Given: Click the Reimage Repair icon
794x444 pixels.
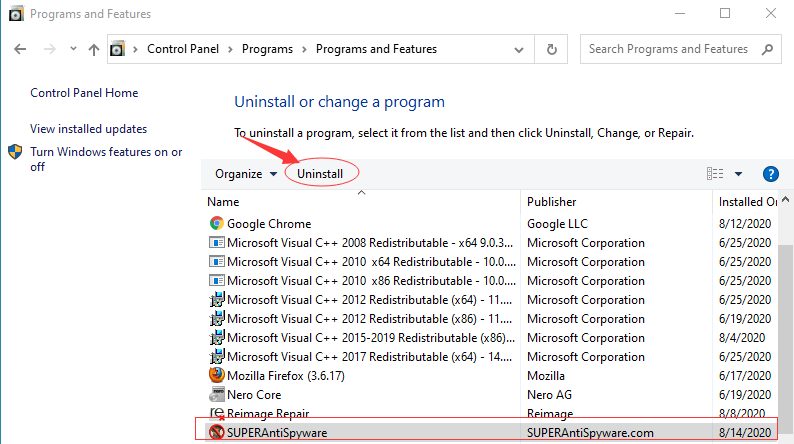Looking at the screenshot, I should tap(217, 414).
